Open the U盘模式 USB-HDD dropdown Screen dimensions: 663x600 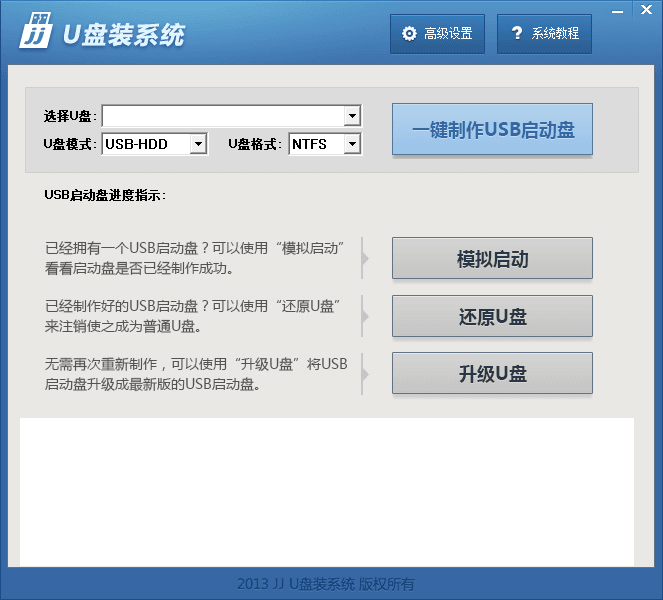pos(198,144)
